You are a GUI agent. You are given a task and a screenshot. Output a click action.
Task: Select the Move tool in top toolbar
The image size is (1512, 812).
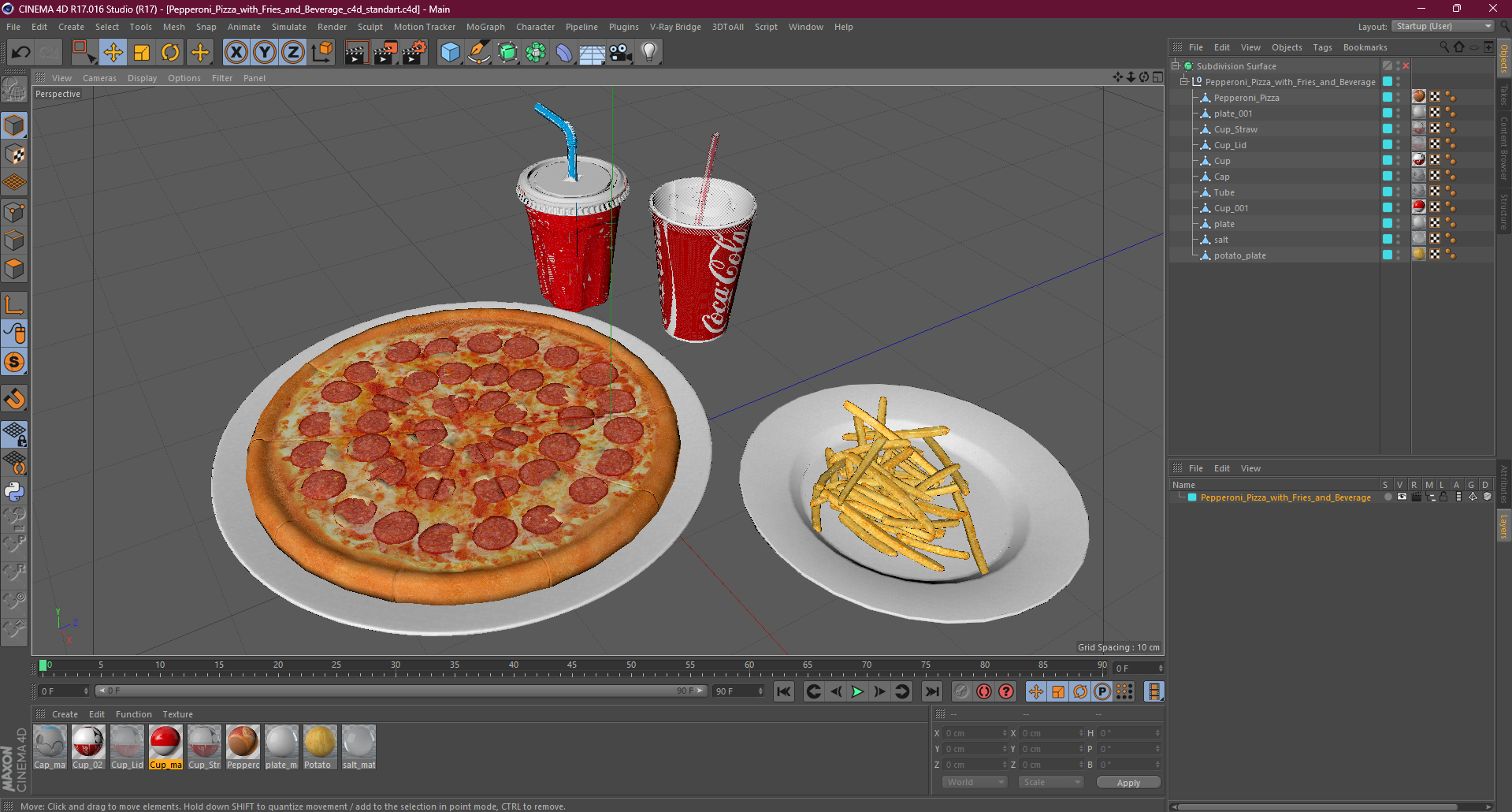113,52
